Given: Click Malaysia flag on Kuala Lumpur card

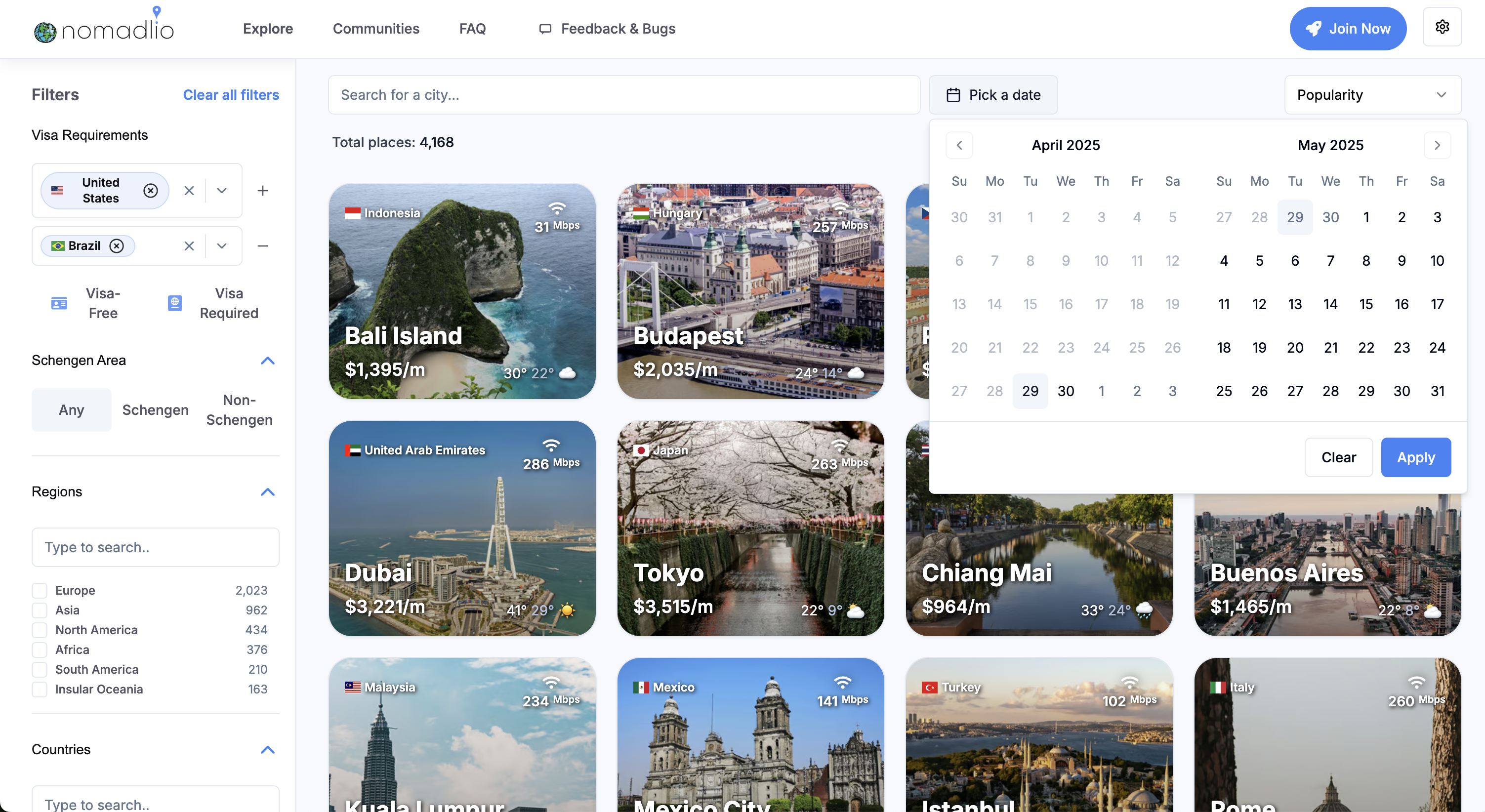Looking at the screenshot, I should [x=352, y=688].
